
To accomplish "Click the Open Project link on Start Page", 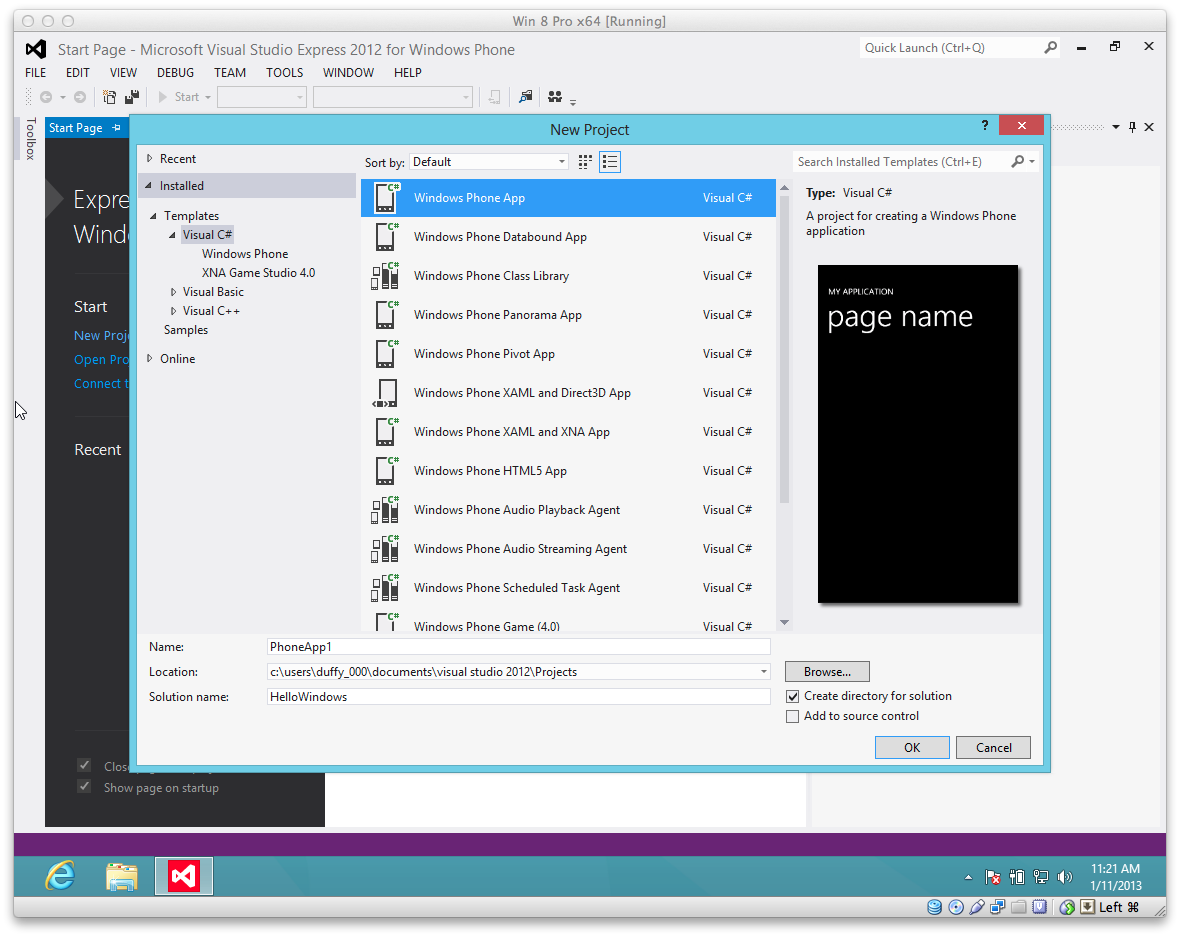I will click(x=102, y=360).
